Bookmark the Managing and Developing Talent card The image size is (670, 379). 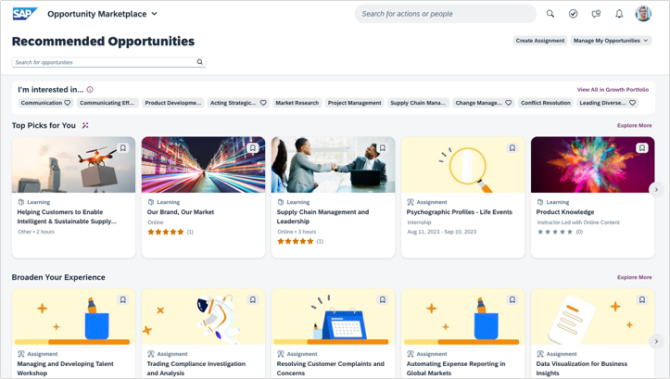123,300
